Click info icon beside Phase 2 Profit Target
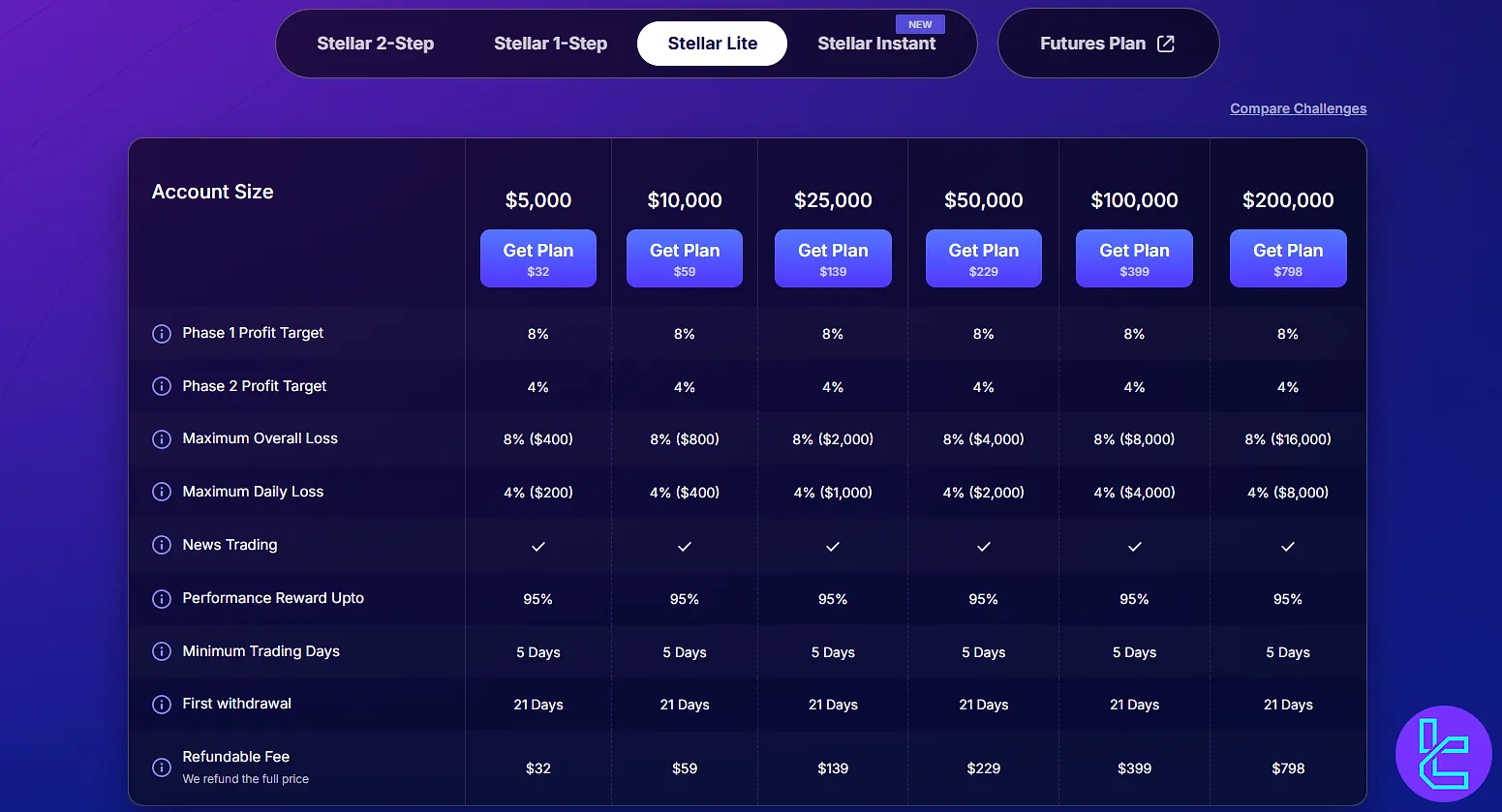Viewport: 1502px width, 812px height. point(162,386)
